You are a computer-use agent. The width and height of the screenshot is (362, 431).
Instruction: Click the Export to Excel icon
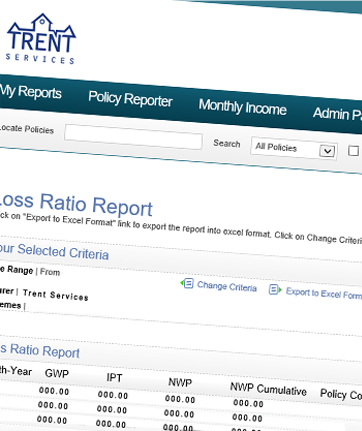pyautogui.click(x=275, y=289)
